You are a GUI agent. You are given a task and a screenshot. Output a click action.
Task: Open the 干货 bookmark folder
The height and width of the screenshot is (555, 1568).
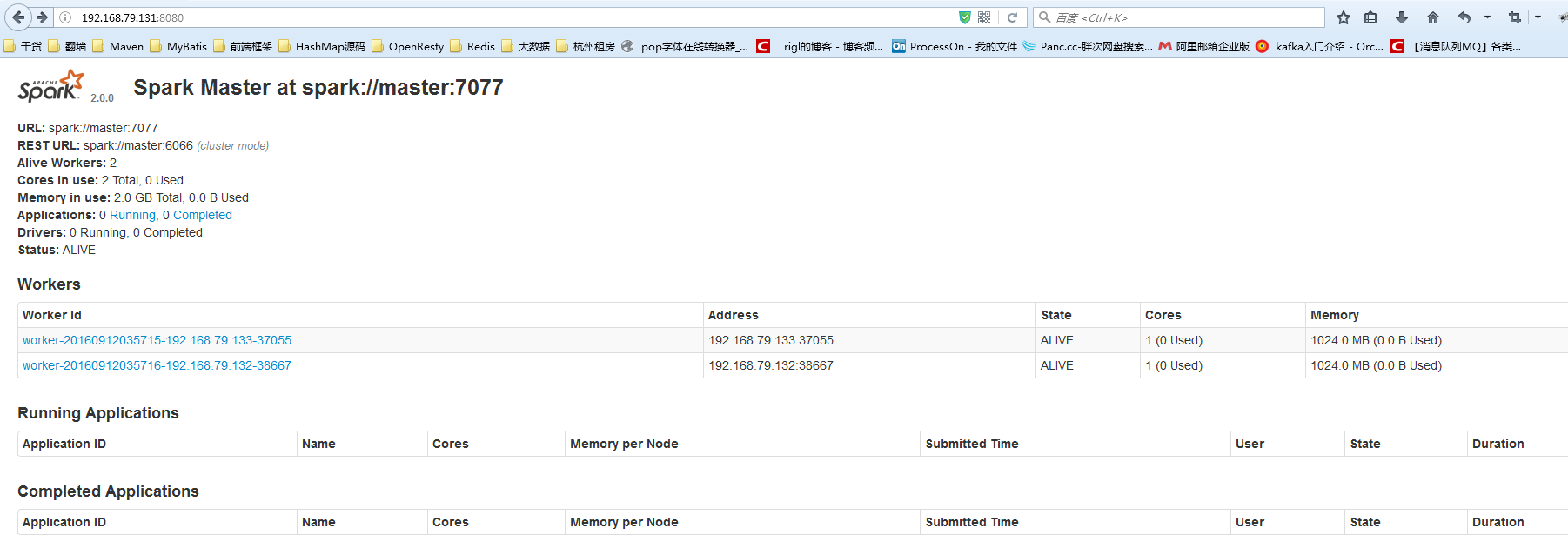coord(23,46)
